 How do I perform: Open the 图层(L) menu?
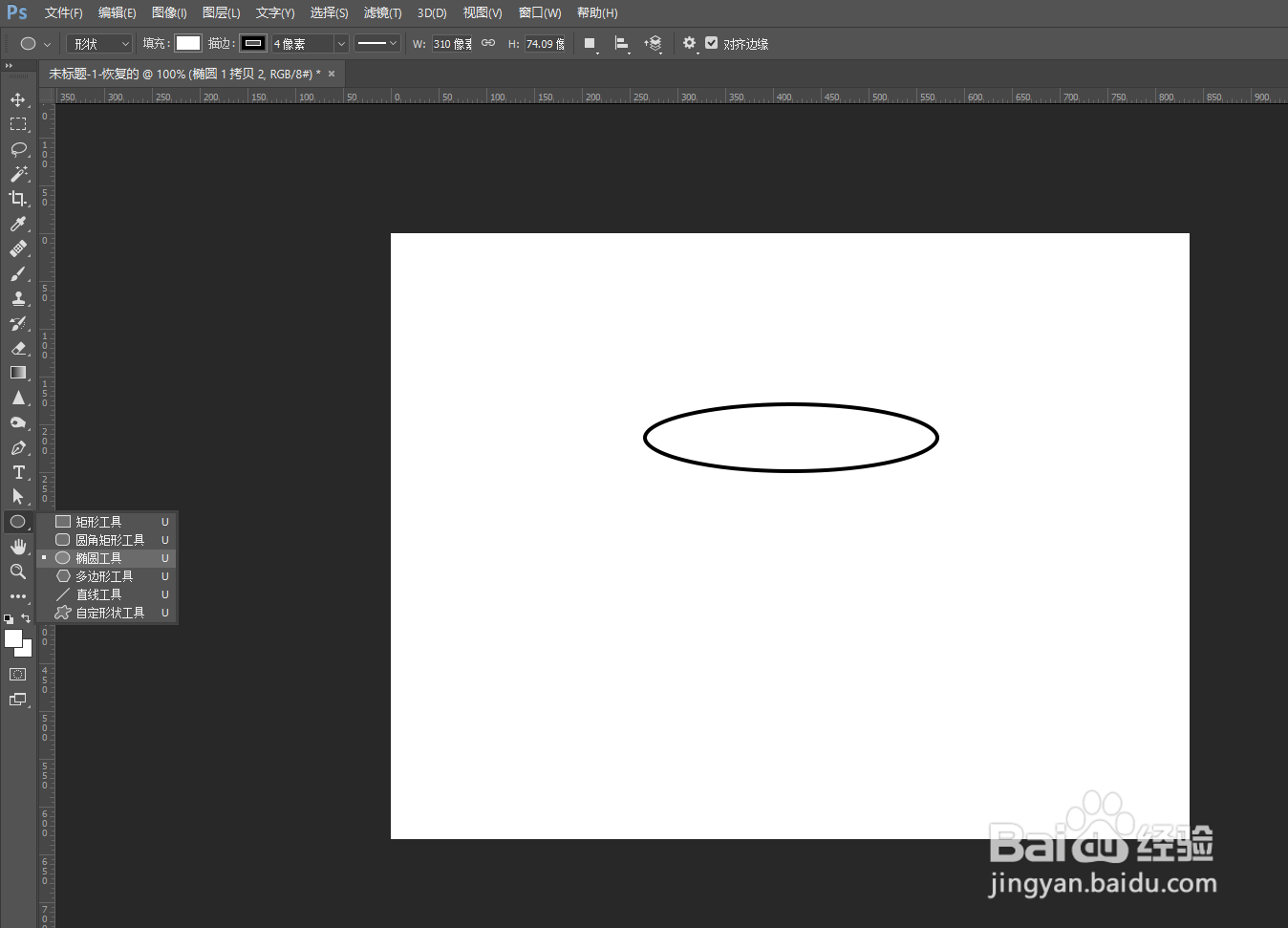[x=221, y=13]
